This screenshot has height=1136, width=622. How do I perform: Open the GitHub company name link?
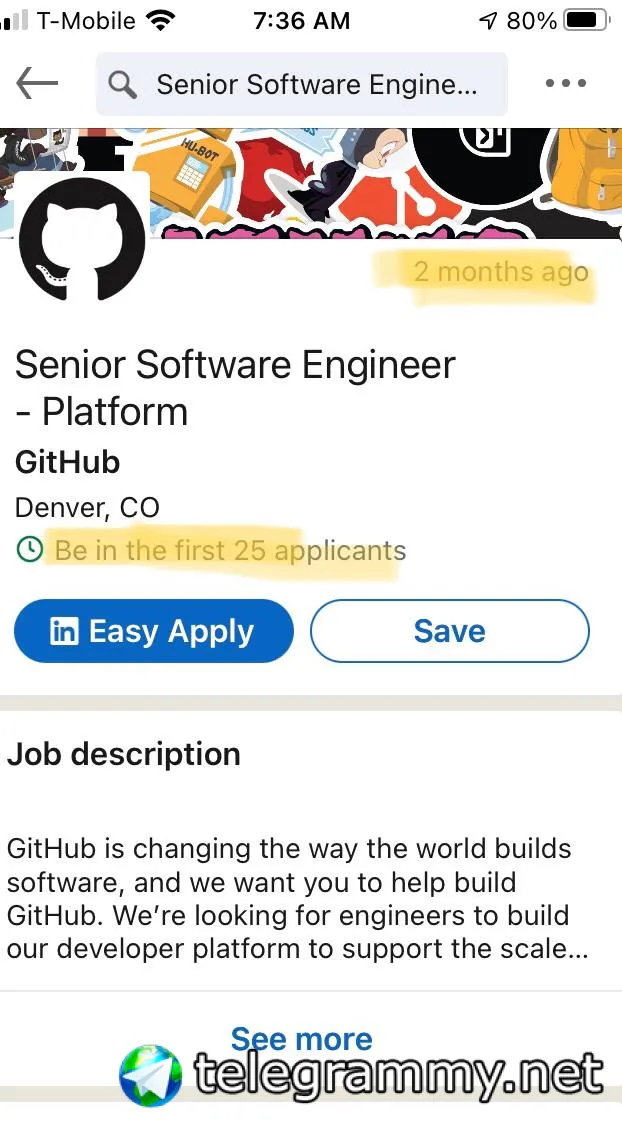67,462
